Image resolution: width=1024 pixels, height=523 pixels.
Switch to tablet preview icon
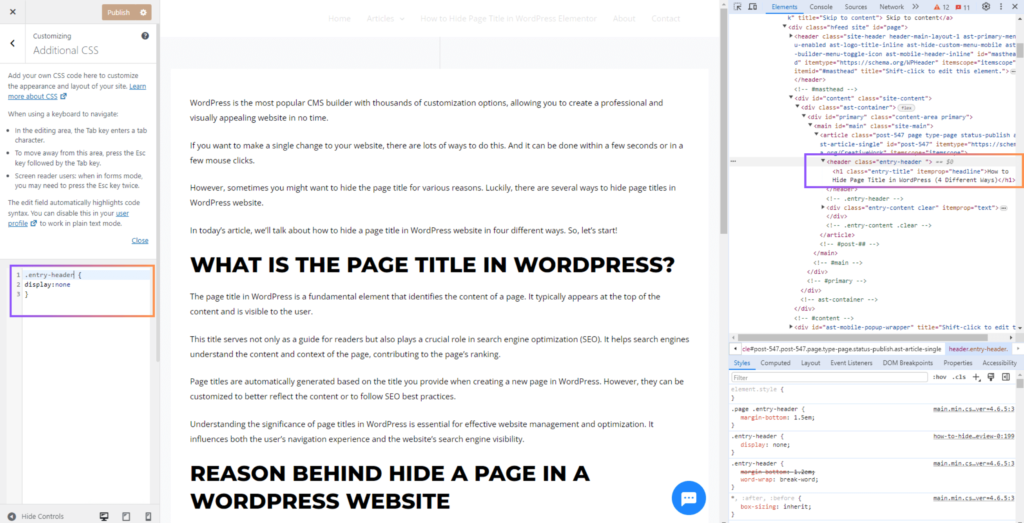pyautogui.click(x=126, y=516)
